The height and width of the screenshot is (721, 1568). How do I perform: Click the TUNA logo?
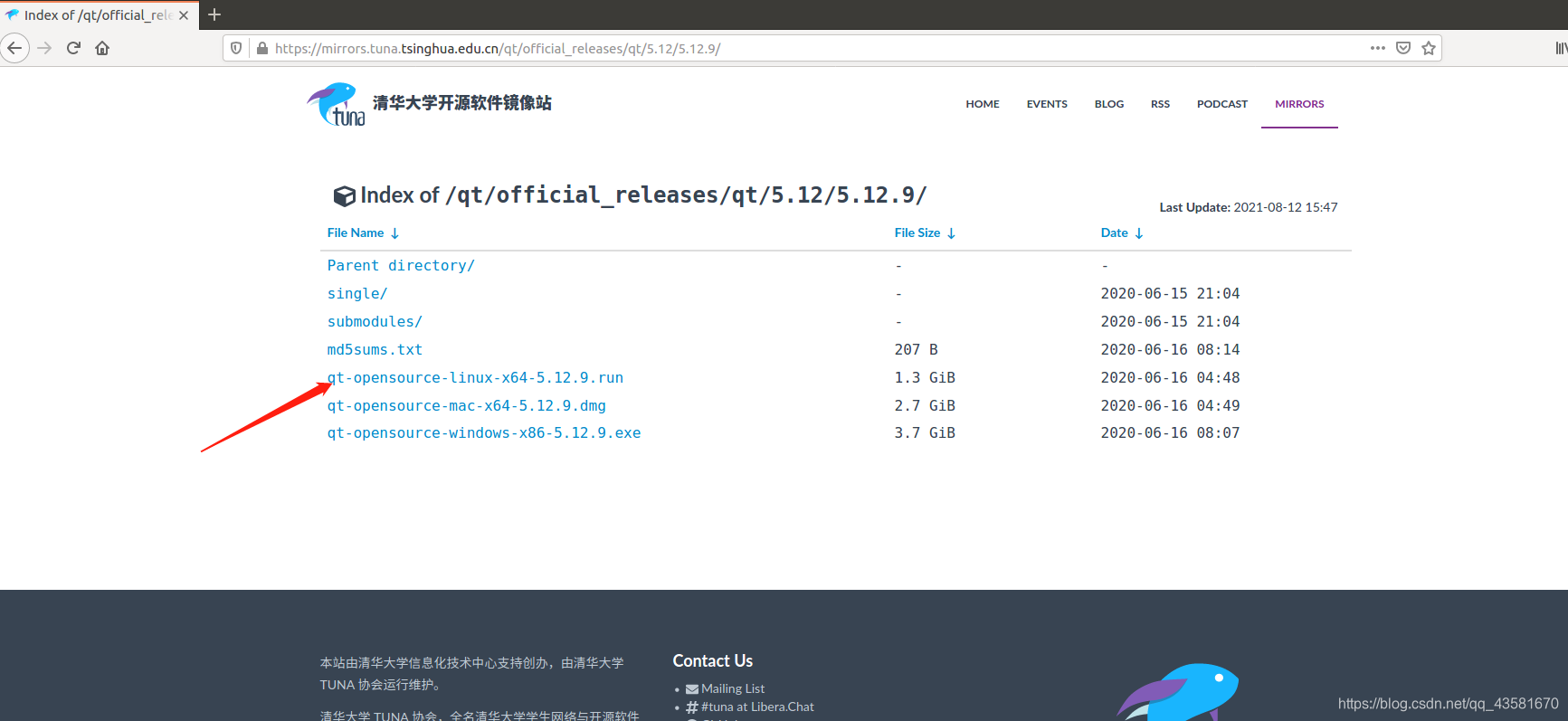tap(336, 104)
